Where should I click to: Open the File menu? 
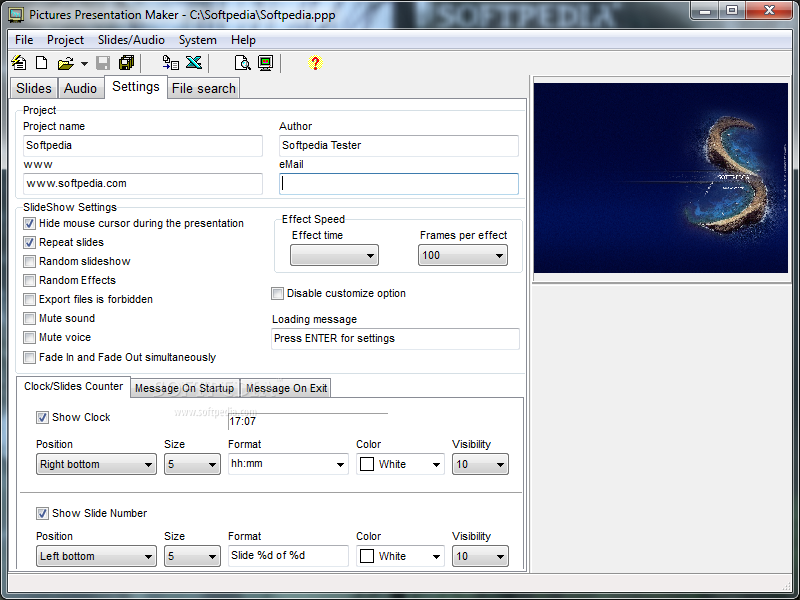(x=24, y=40)
